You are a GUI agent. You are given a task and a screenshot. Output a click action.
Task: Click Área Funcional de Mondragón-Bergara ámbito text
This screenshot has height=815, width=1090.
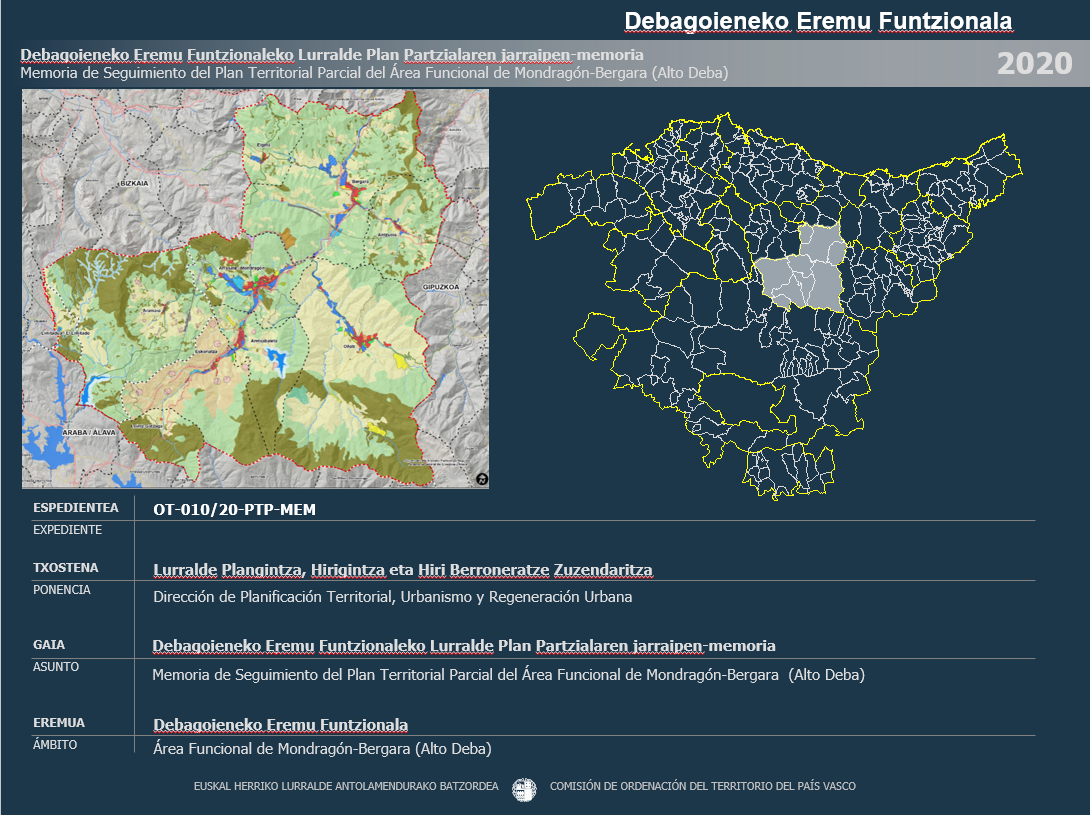pos(322,748)
